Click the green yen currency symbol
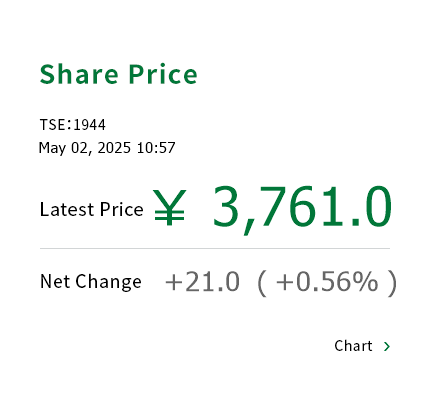Viewport: 430px width, 413px height. [x=169, y=207]
